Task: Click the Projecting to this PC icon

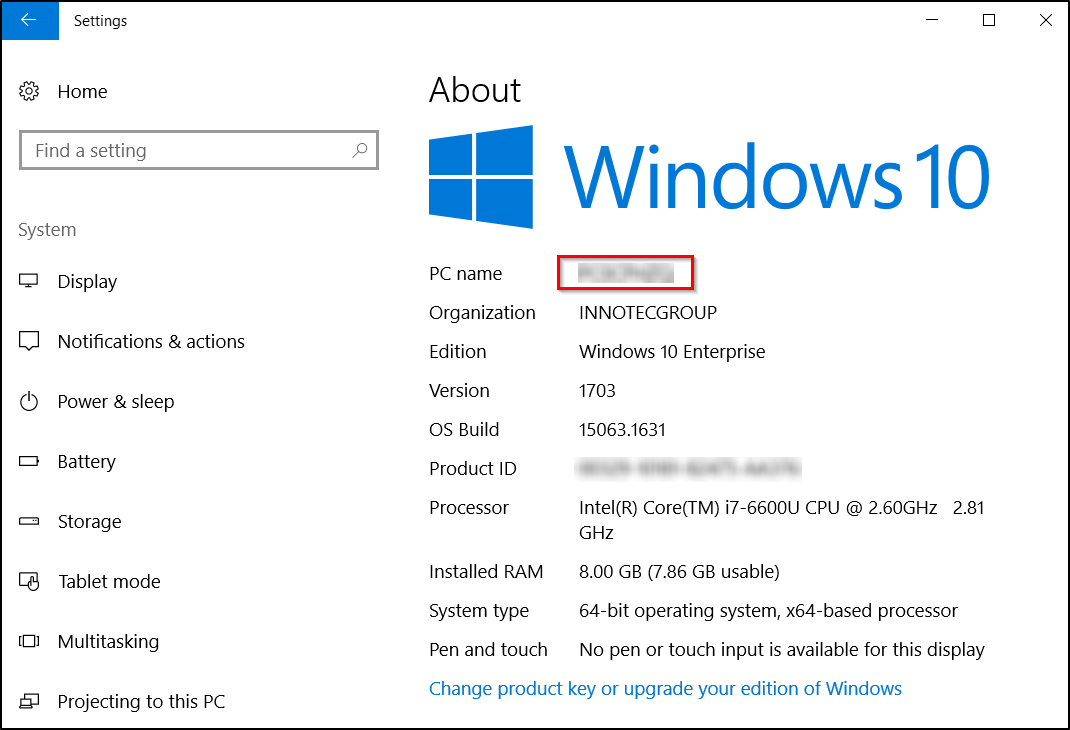Action: (x=29, y=701)
